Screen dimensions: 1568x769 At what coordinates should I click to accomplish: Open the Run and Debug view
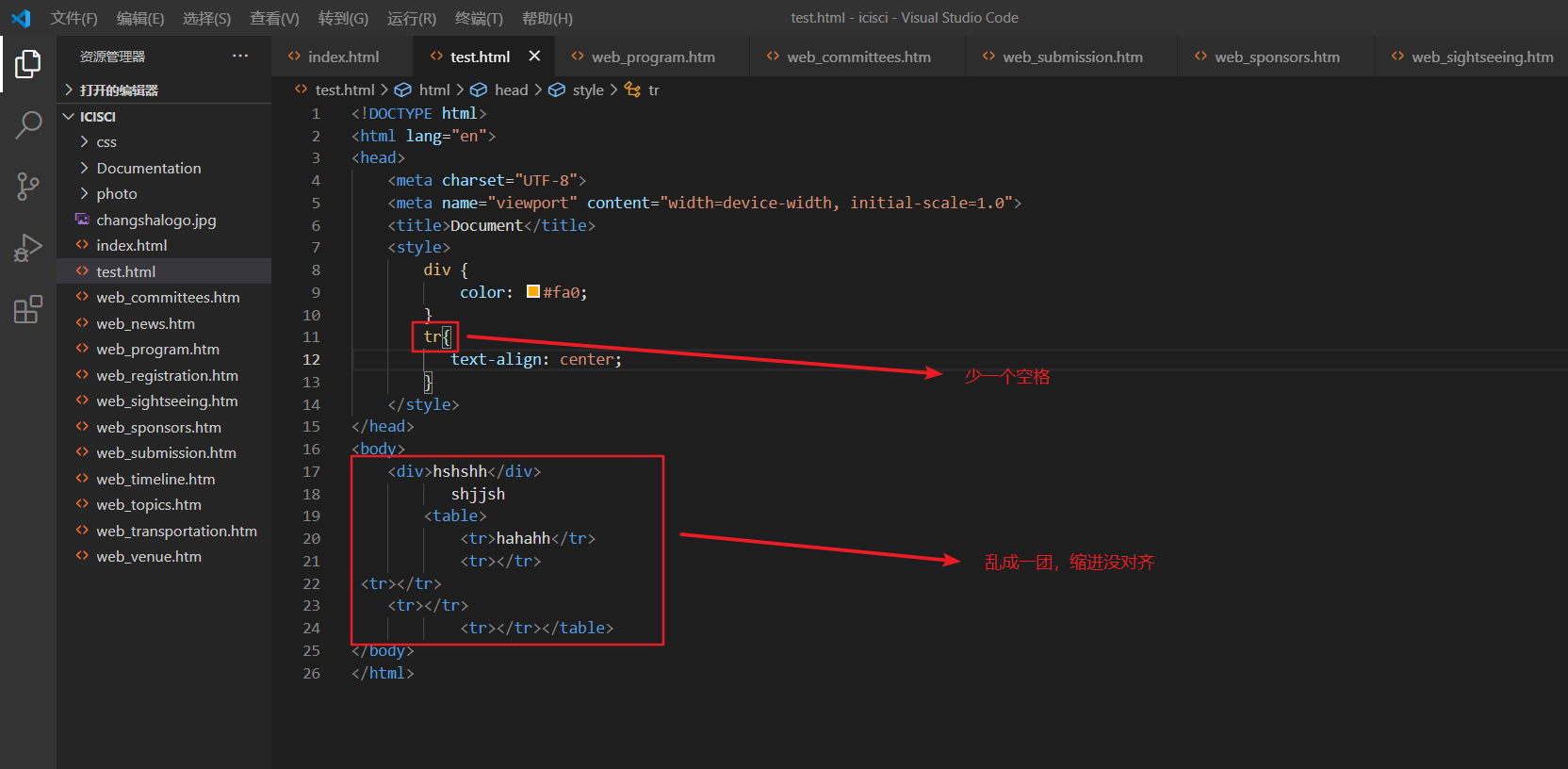28,248
